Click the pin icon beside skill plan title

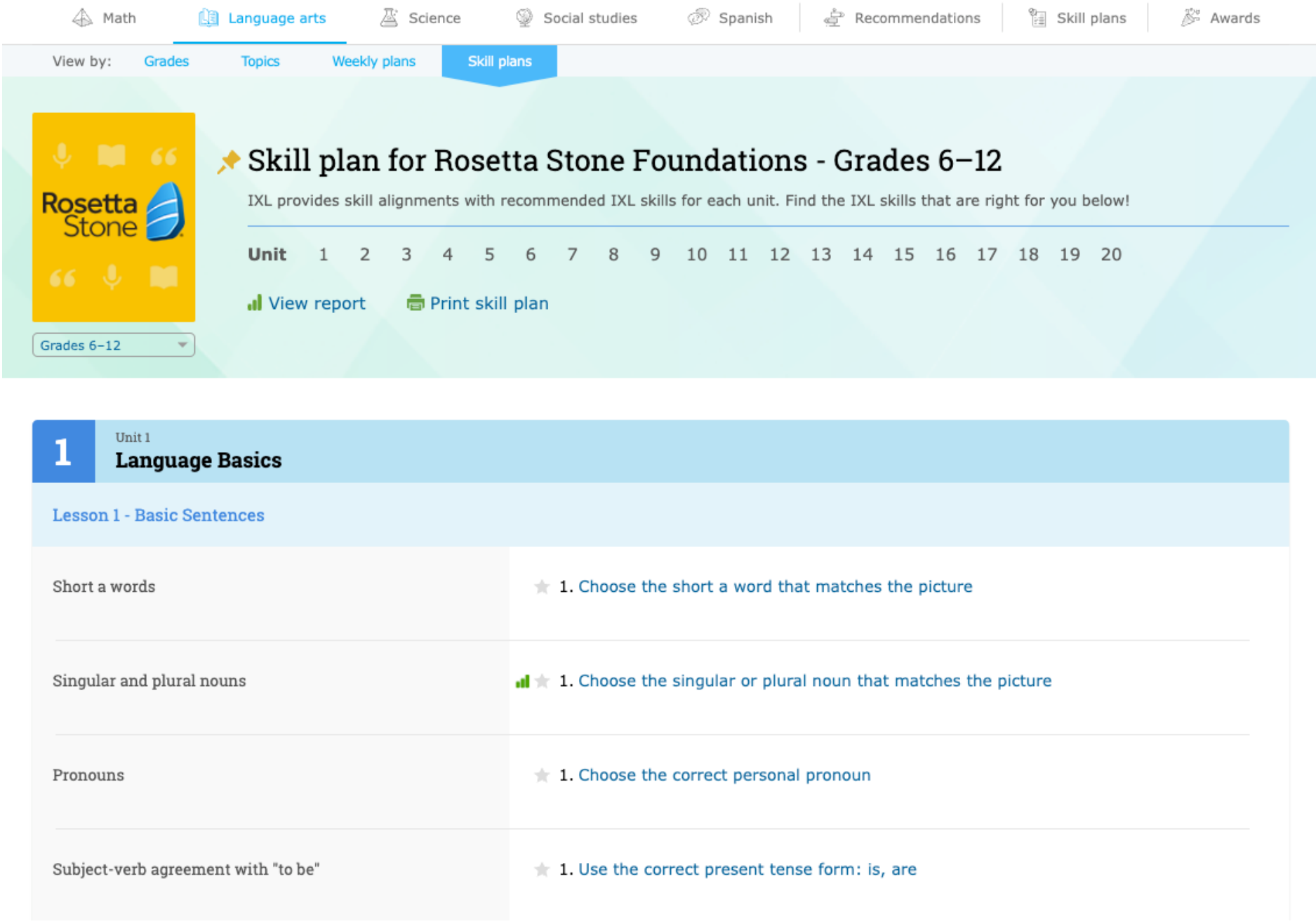click(x=229, y=161)
